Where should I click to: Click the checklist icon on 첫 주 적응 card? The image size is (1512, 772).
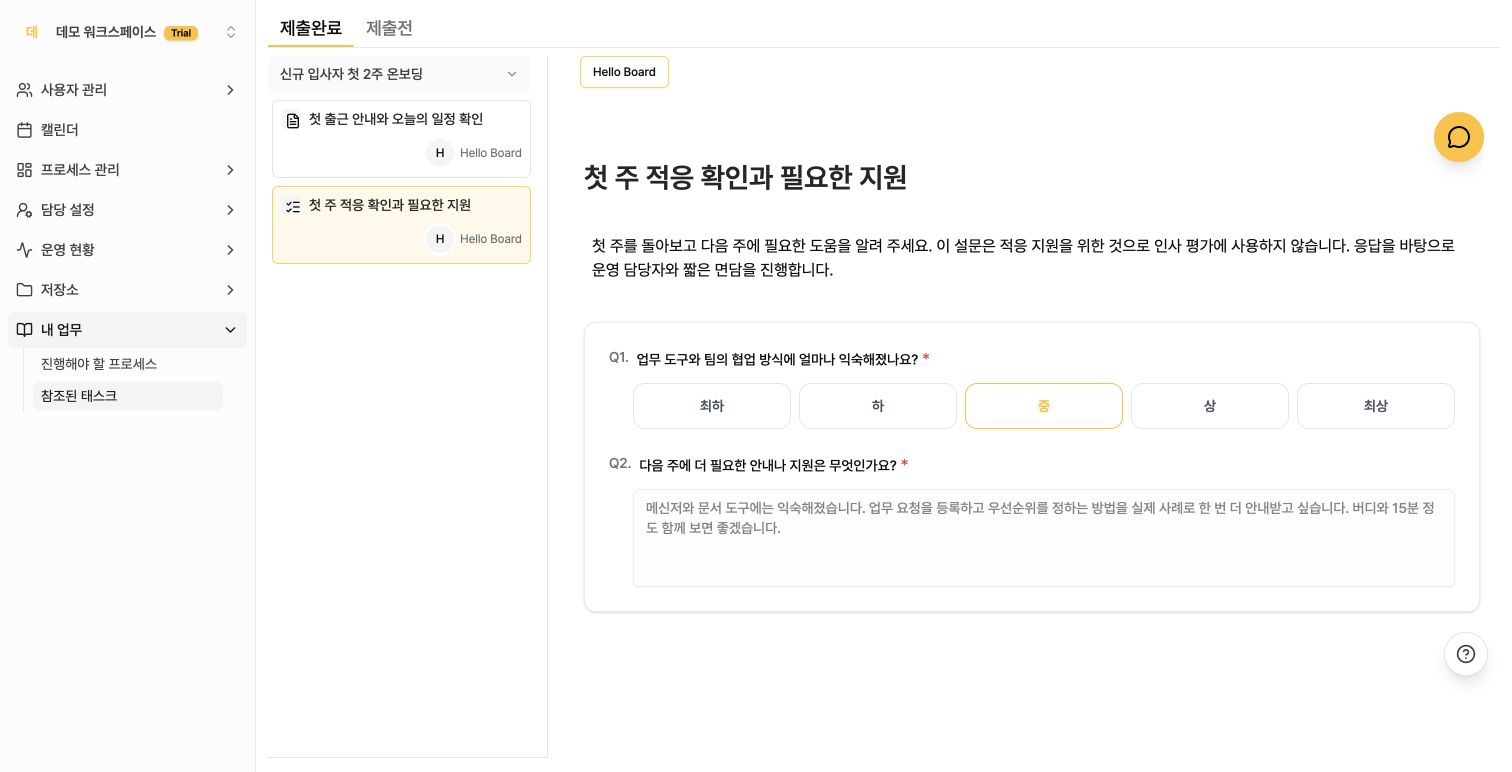pos(293,206)
